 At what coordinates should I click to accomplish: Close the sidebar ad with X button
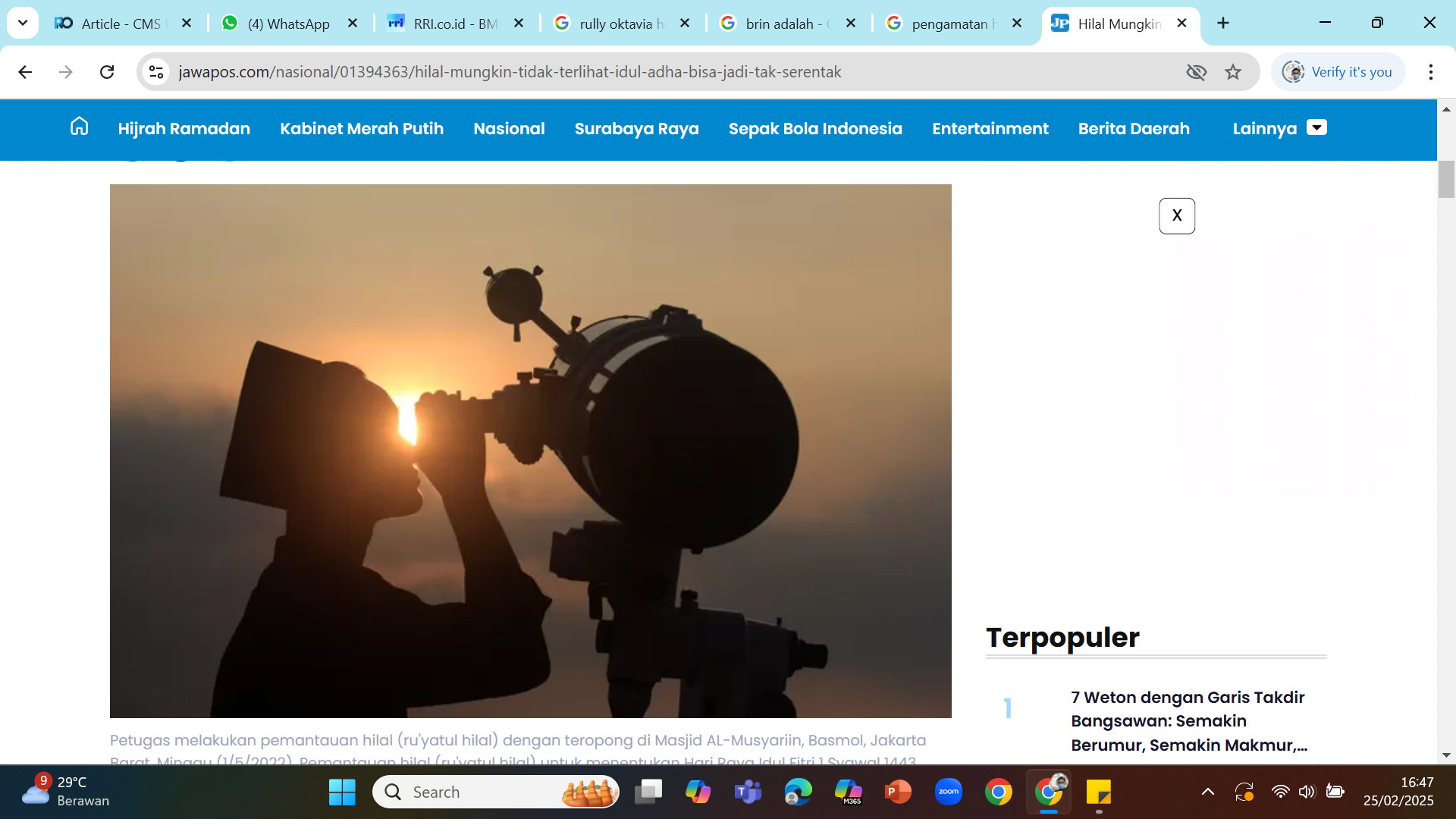pos(1176,216)
